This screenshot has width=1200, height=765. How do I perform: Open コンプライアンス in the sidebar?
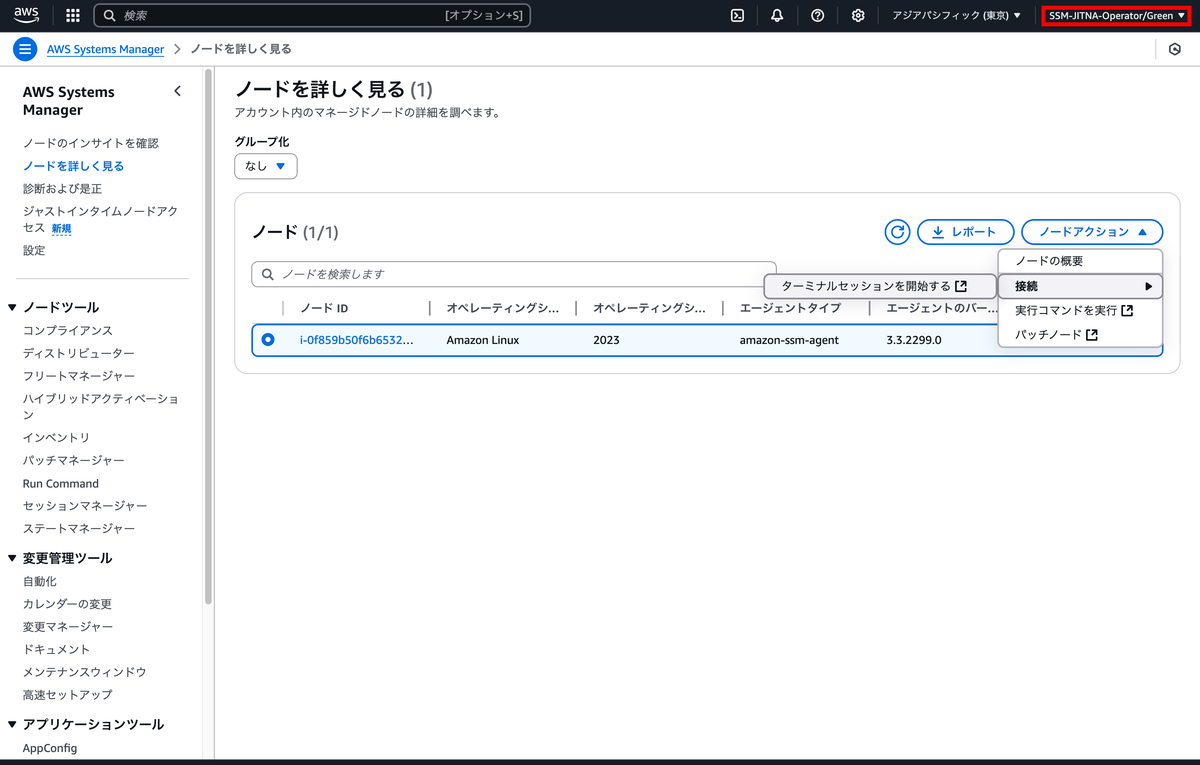tap(68, 330)
